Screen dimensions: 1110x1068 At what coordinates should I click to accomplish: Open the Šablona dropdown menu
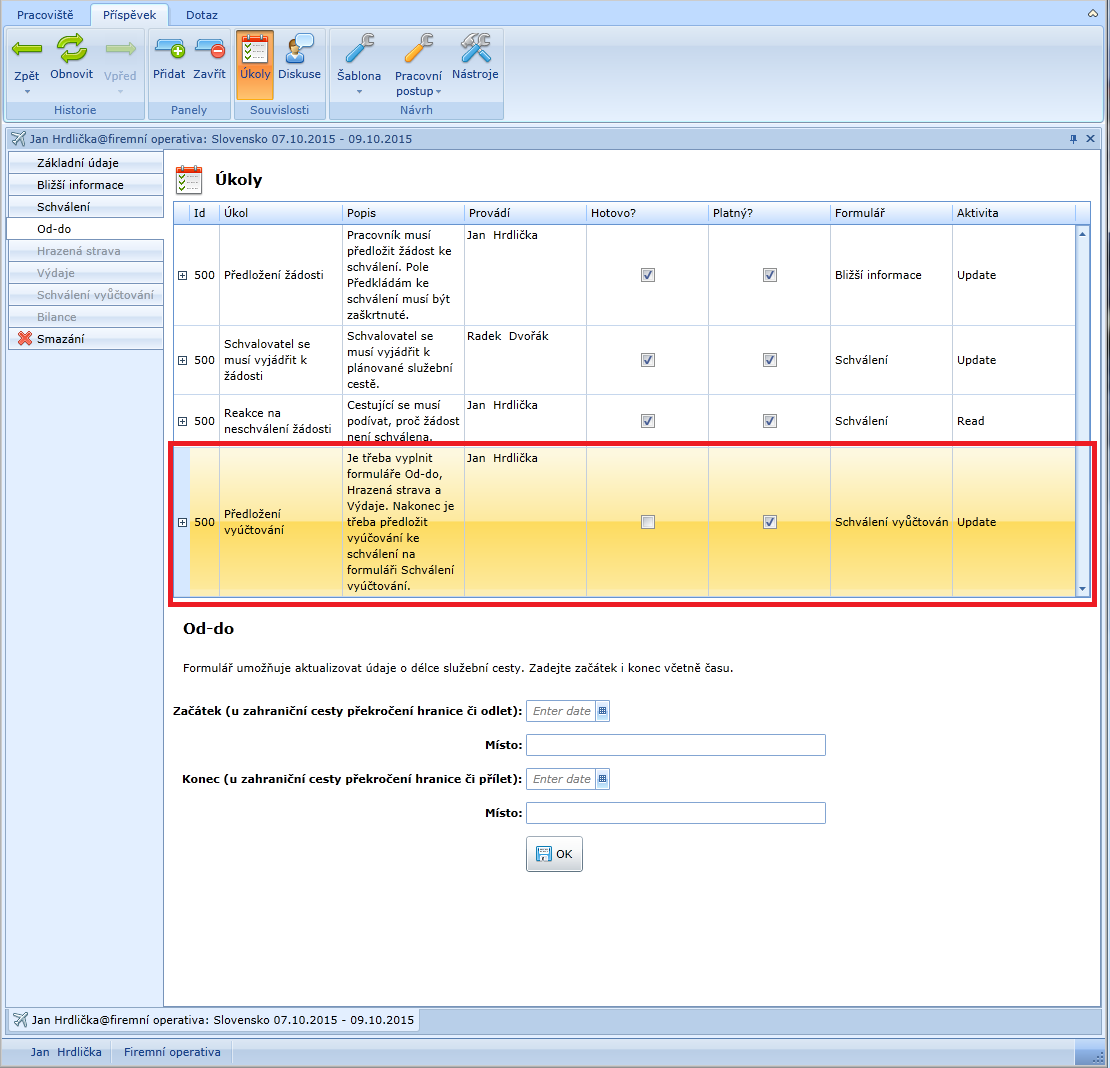tap(358, 91)
